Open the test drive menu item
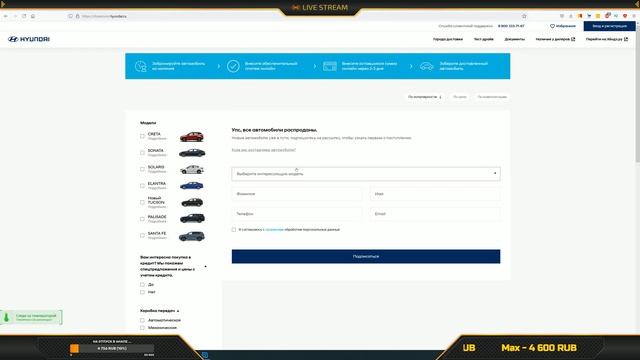 484,39
